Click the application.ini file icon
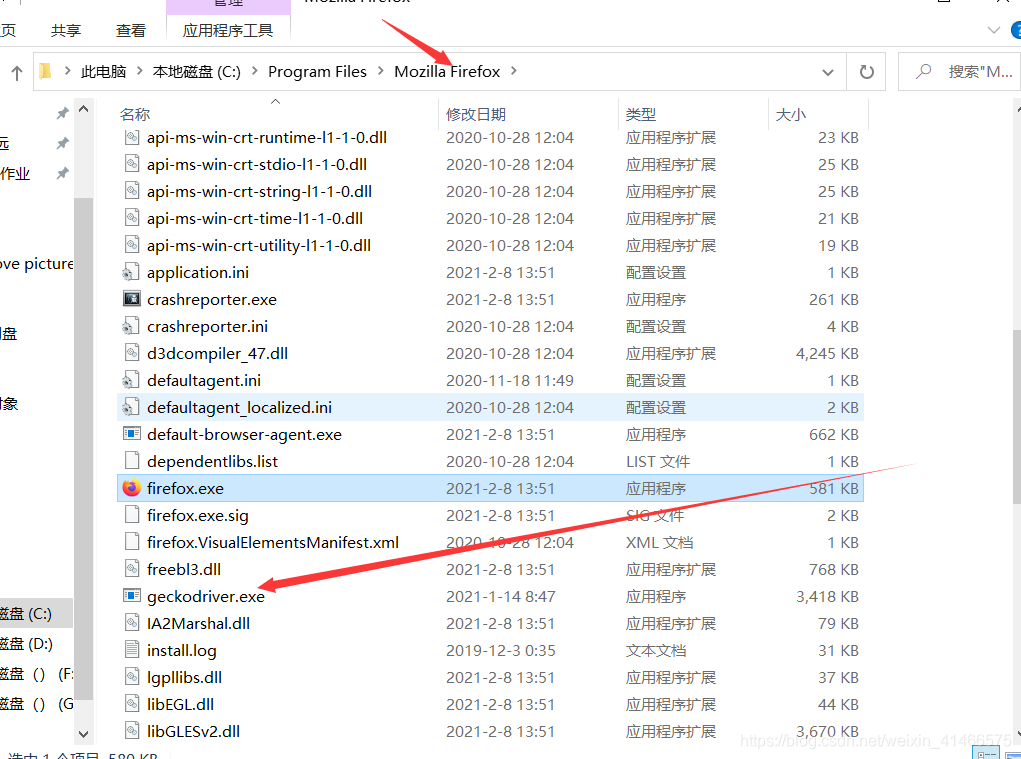 (x=132, y=272)
